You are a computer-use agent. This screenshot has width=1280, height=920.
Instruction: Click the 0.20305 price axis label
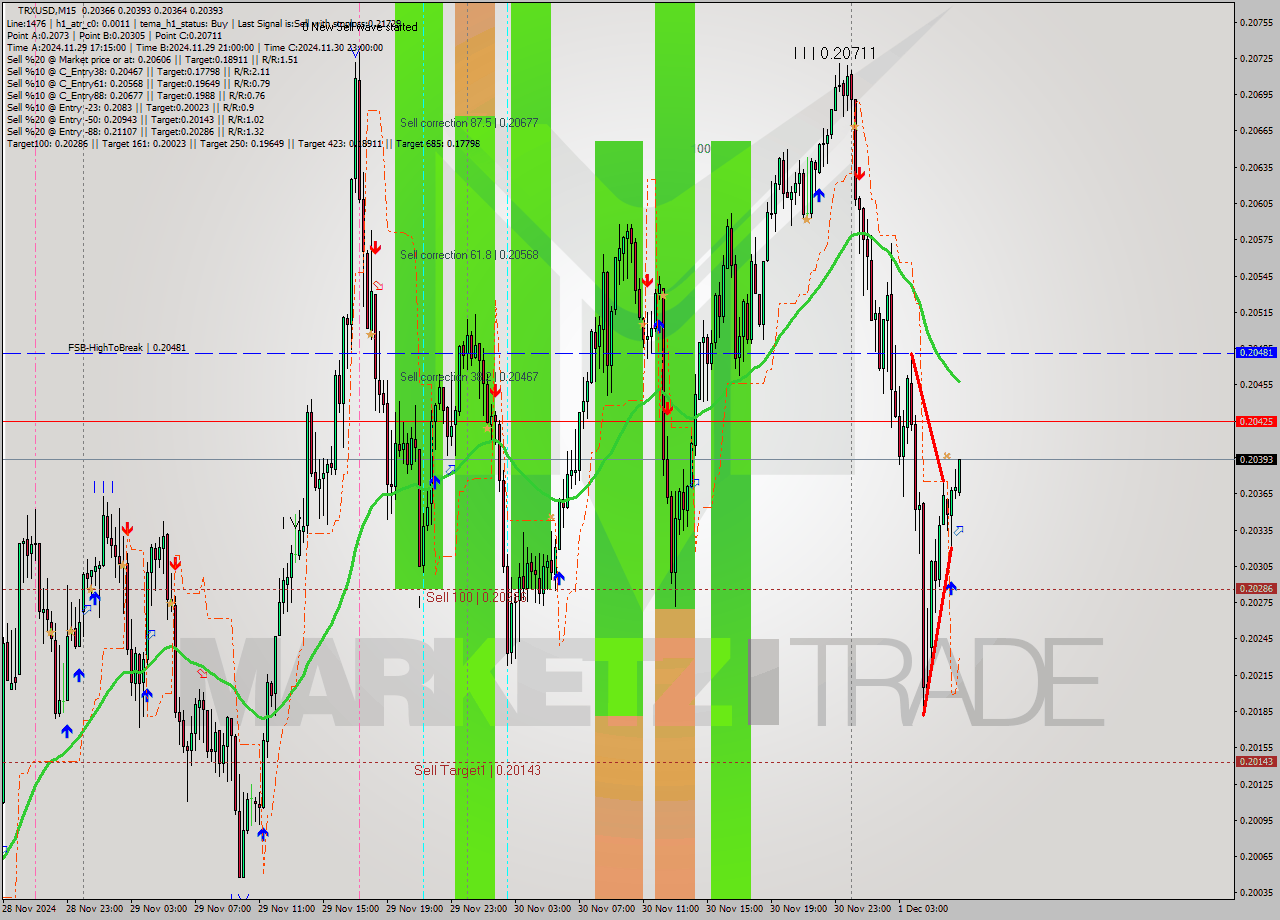(x=1257, y=566)
